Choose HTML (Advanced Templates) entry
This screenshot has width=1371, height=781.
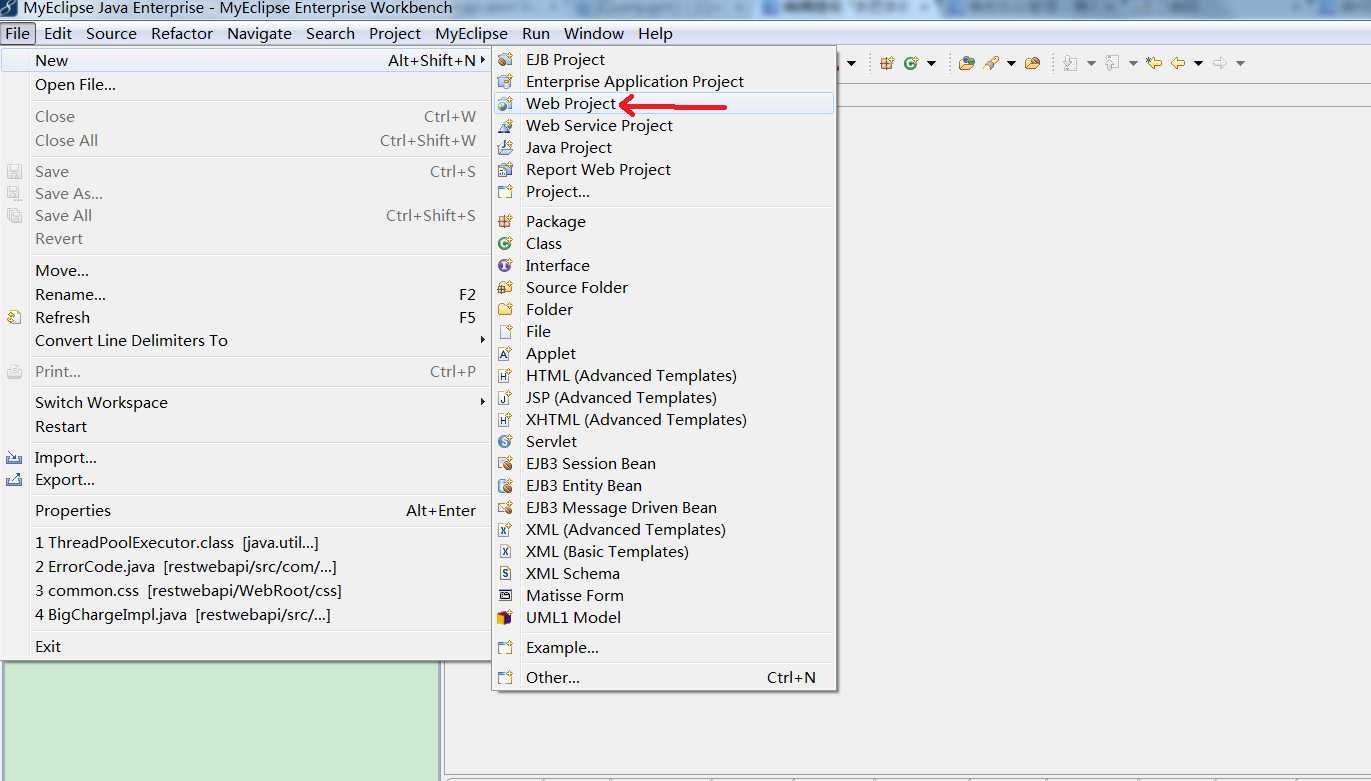[664, 375]
